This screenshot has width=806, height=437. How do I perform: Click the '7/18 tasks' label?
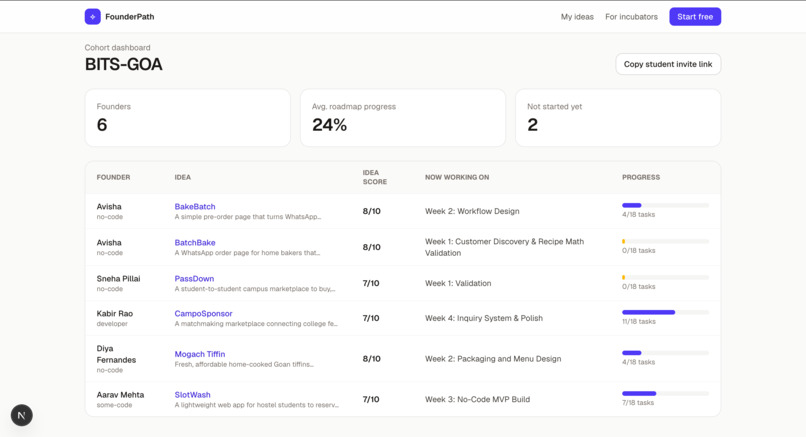pos(638,403)
